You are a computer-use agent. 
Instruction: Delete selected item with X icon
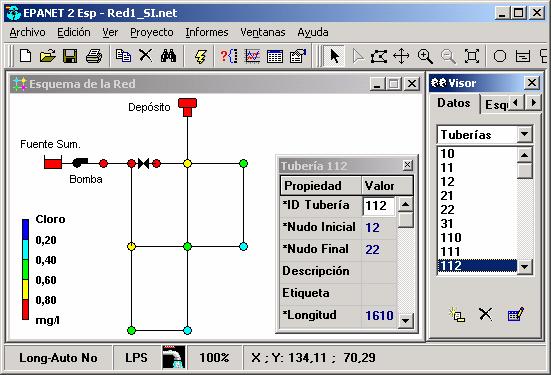(145, 56)
